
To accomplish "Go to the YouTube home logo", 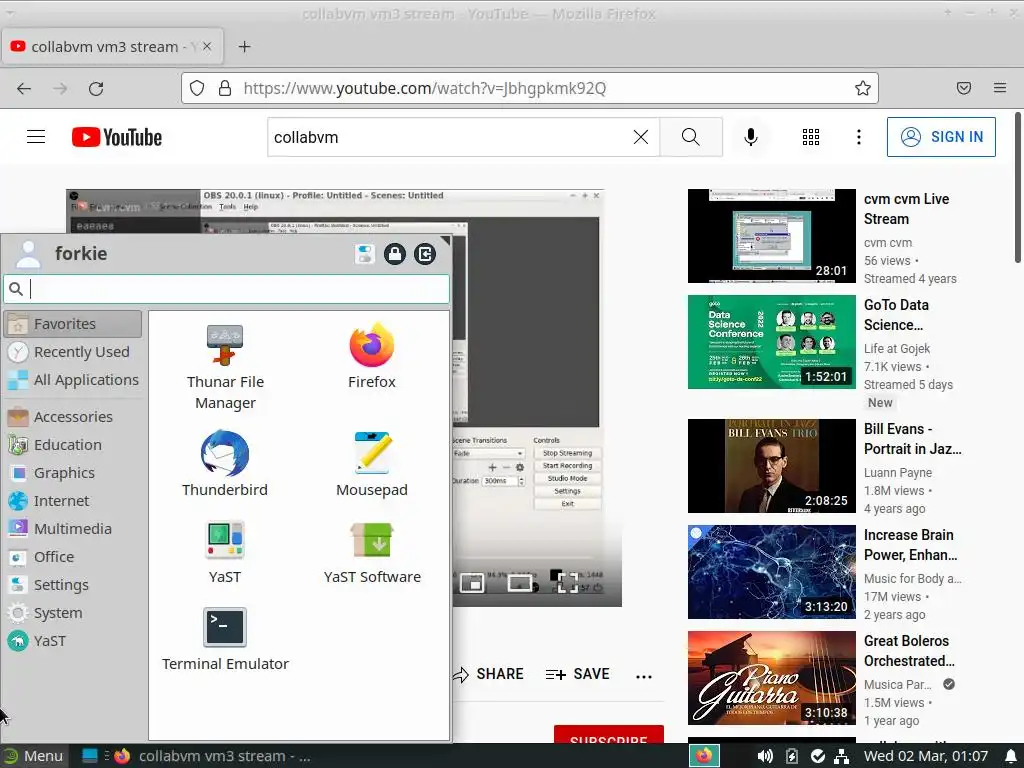I will (117, 137).
